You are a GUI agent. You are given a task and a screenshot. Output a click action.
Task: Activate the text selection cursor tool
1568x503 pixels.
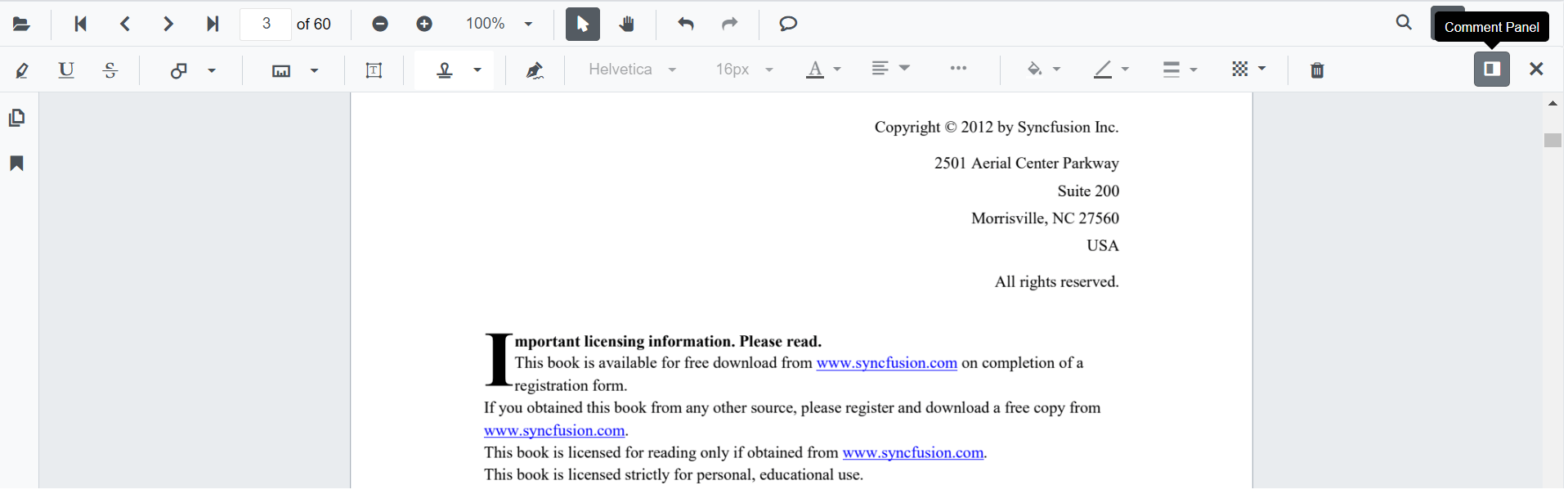[583, 24]
